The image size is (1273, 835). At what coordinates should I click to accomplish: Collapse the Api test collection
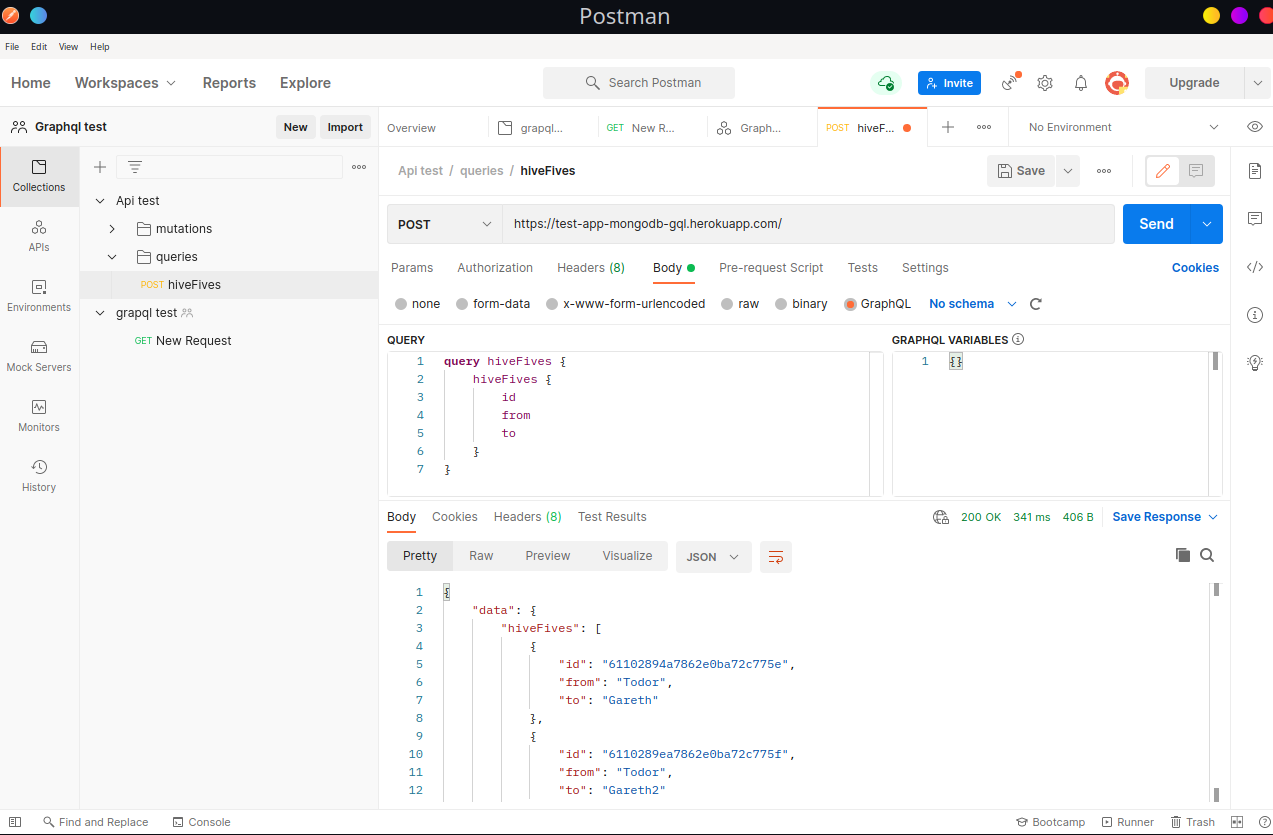[100, 201]
